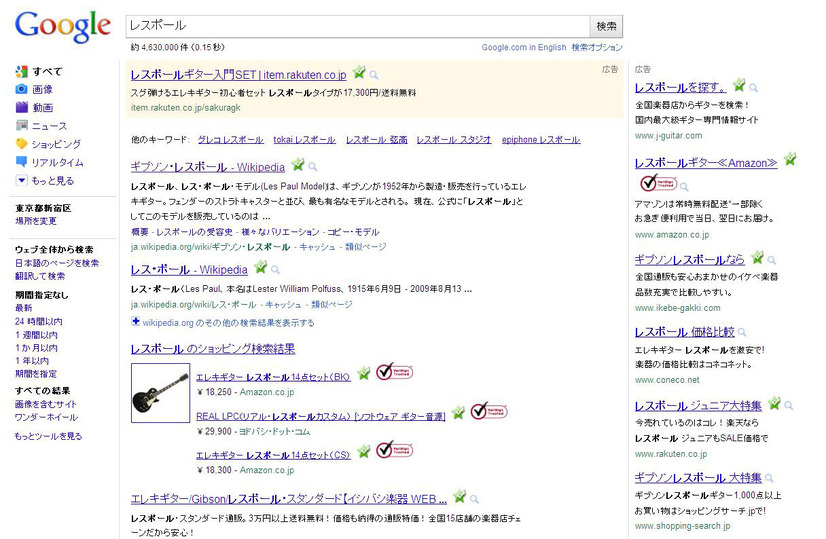The height and width of the screenshot is (539, 826).
Task: Open Google.com in English link
Action: pos(524,47)
